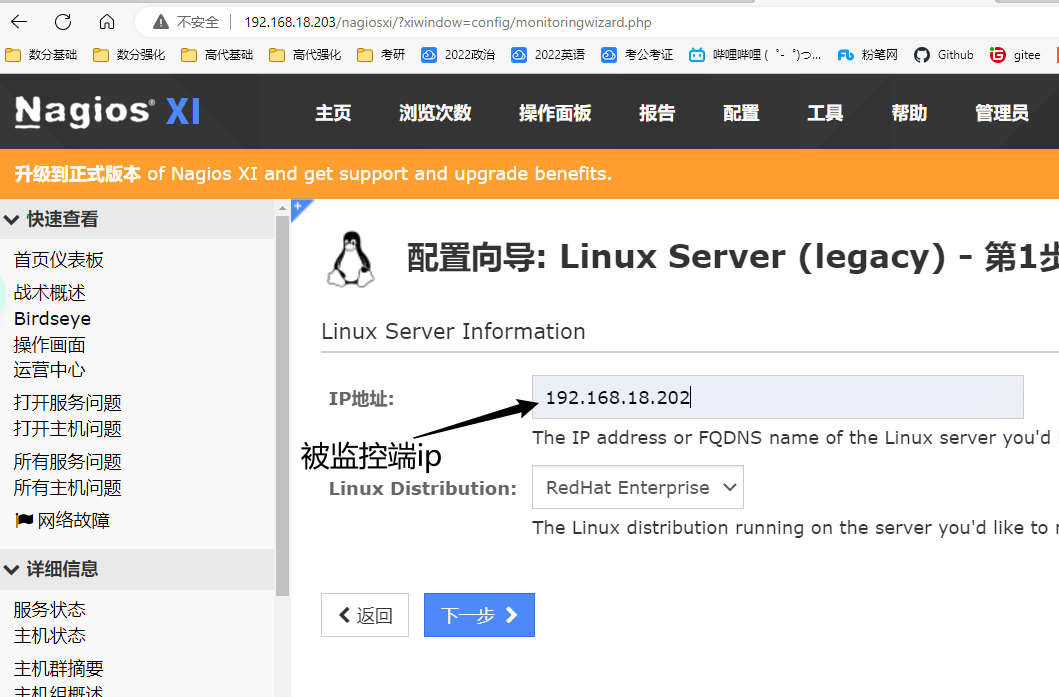Click the sidebar vertical scrollbar
The image size is (1059, 697).
click(282, 400)
